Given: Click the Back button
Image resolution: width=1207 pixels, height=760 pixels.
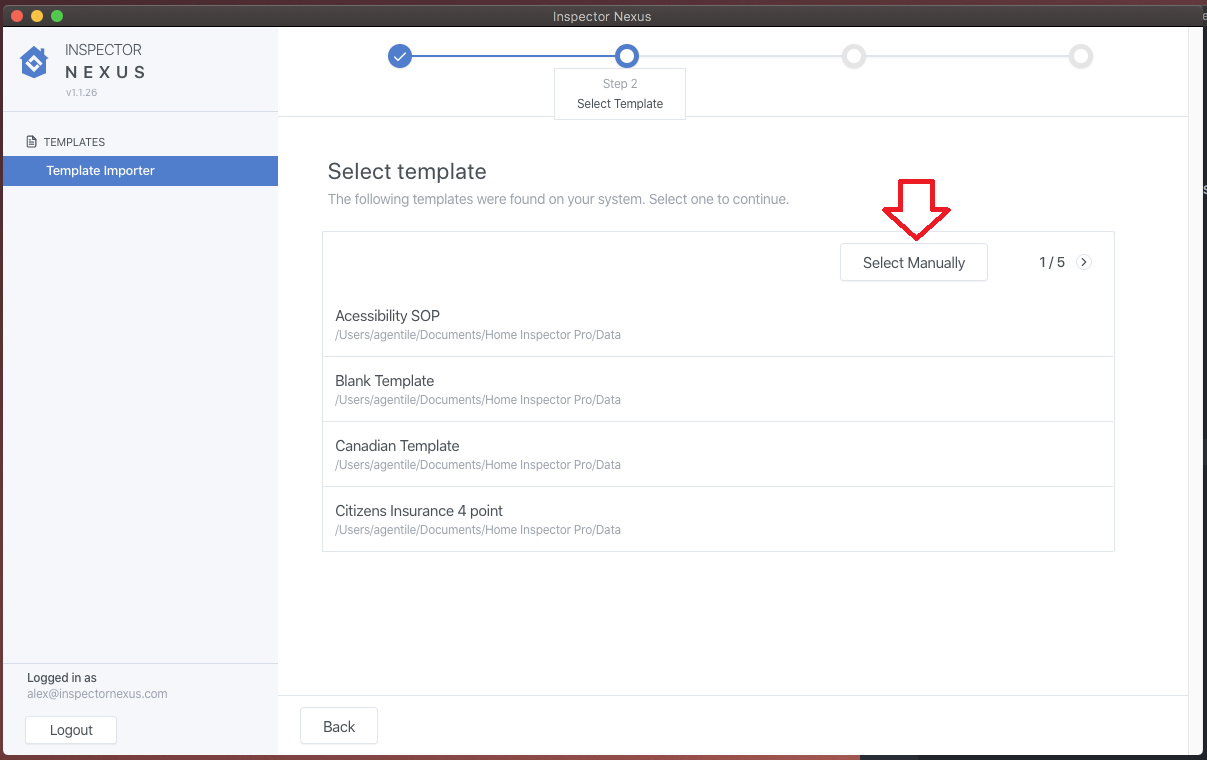Looking at the screenshot, I should coord(339,727).
